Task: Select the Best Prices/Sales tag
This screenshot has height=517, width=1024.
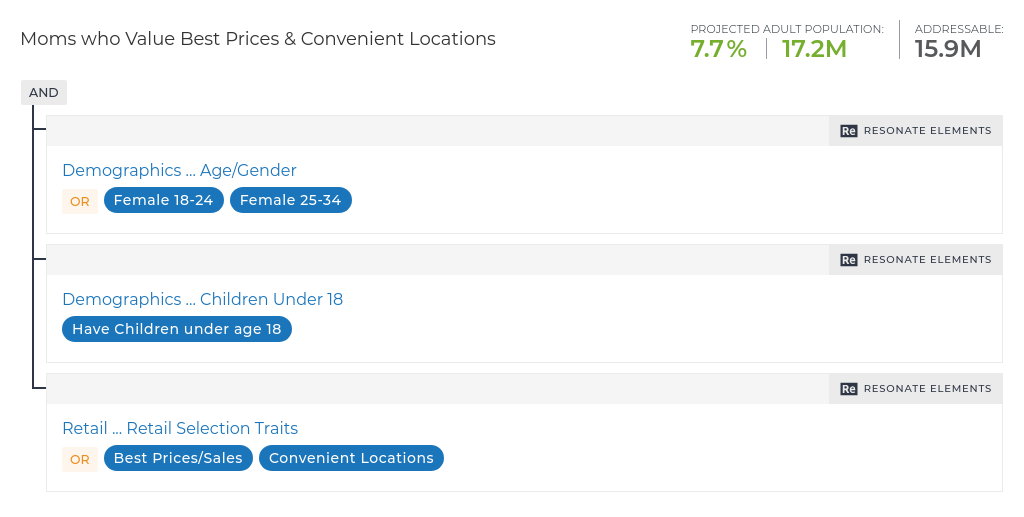Action: pyautogui.click(x=178, y=458)
